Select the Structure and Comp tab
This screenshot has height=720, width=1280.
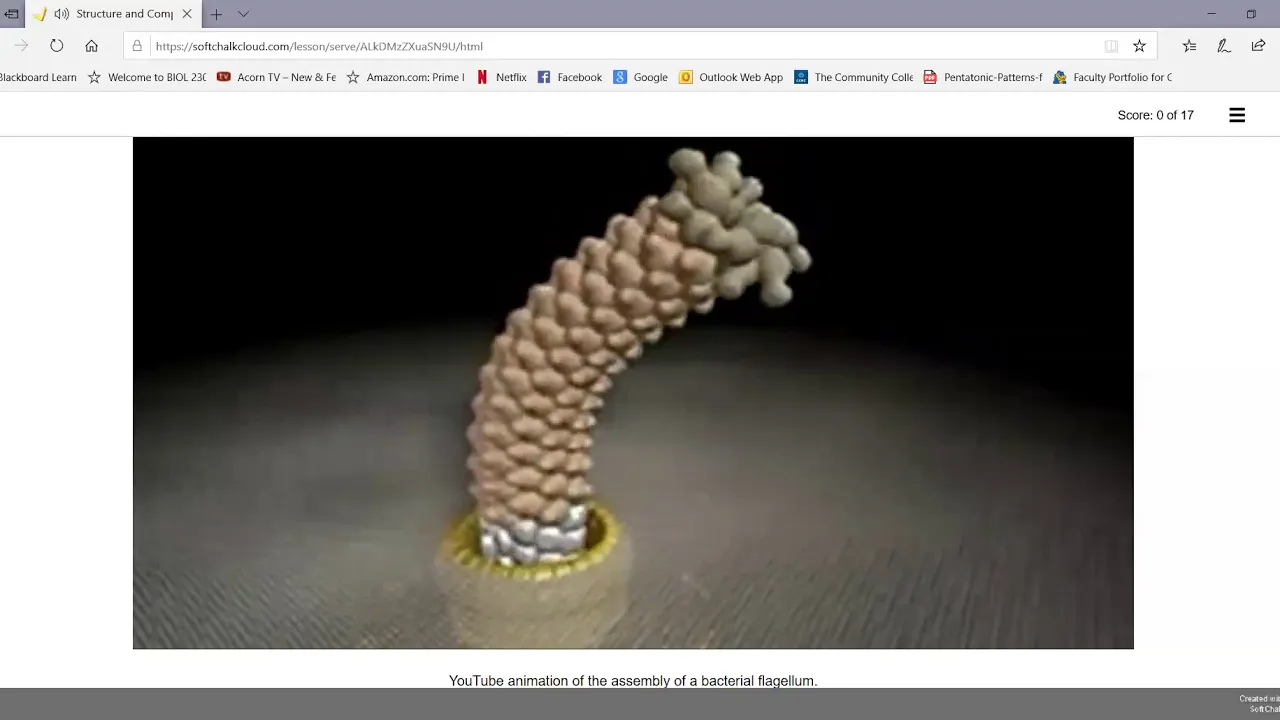113,14
